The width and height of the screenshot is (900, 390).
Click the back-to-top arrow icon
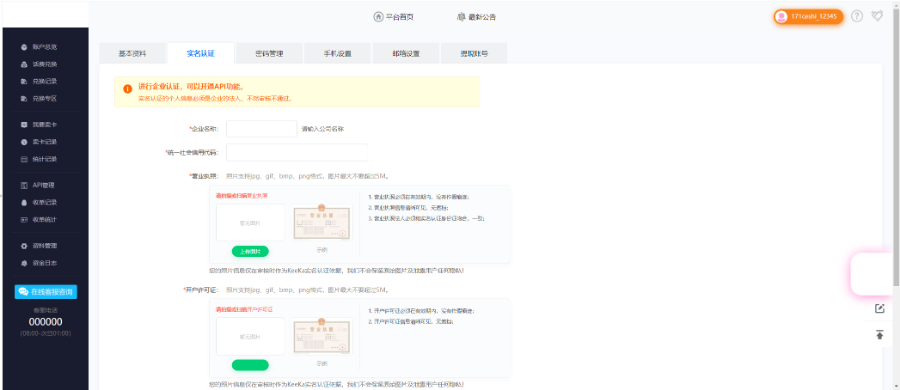tap(879, 334)
